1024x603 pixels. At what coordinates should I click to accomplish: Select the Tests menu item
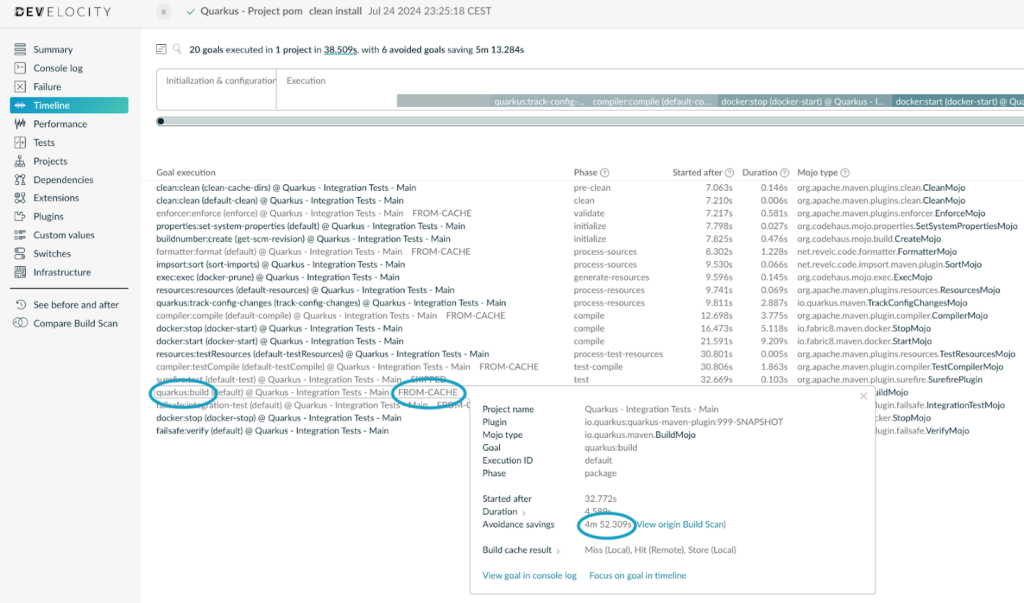(44, 143)
